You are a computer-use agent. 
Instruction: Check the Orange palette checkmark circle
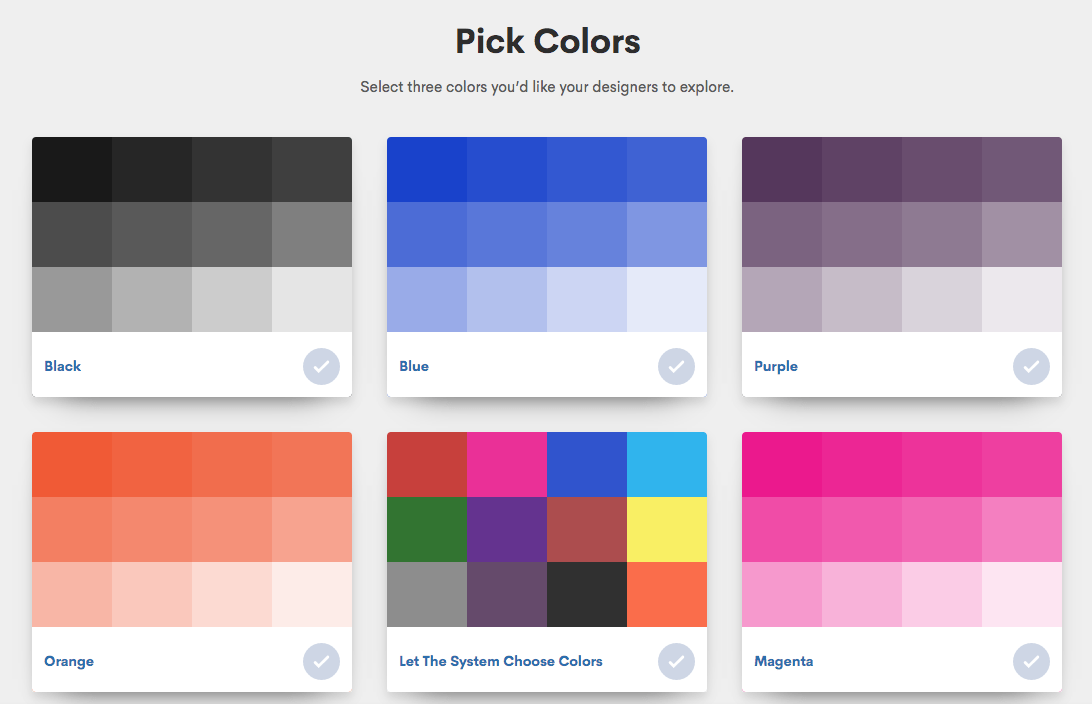321,661
